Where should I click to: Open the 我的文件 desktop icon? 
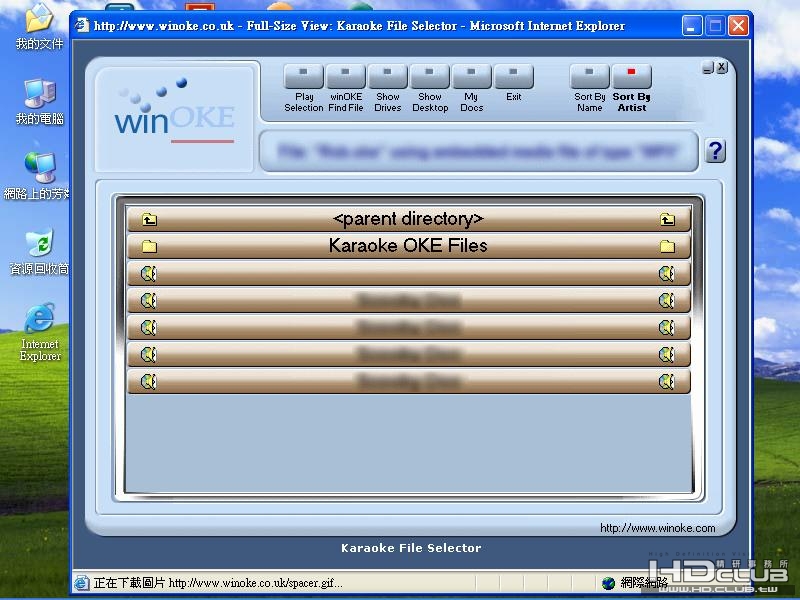(39, 27)
